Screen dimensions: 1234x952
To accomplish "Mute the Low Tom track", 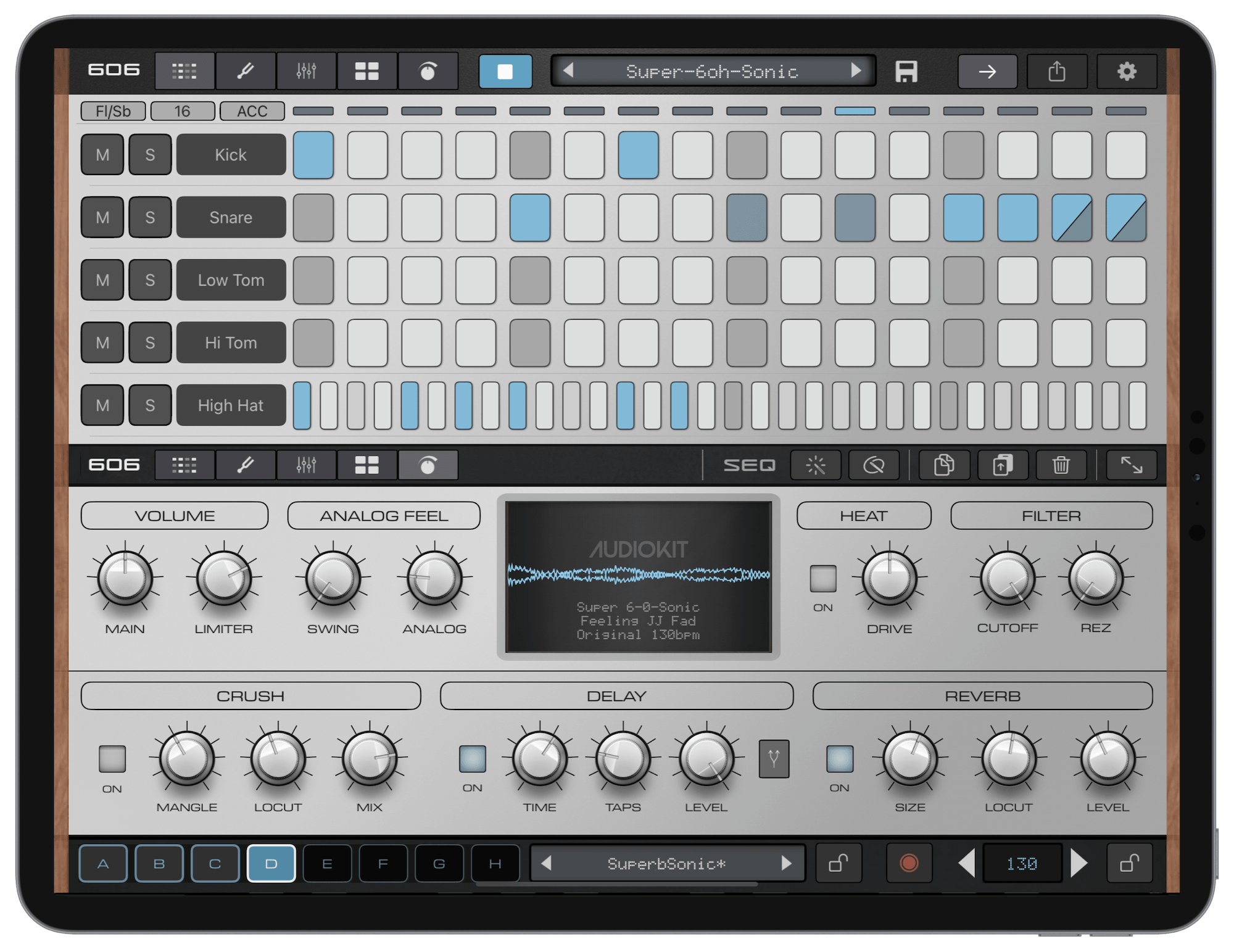I will click(x=102, y=280).
